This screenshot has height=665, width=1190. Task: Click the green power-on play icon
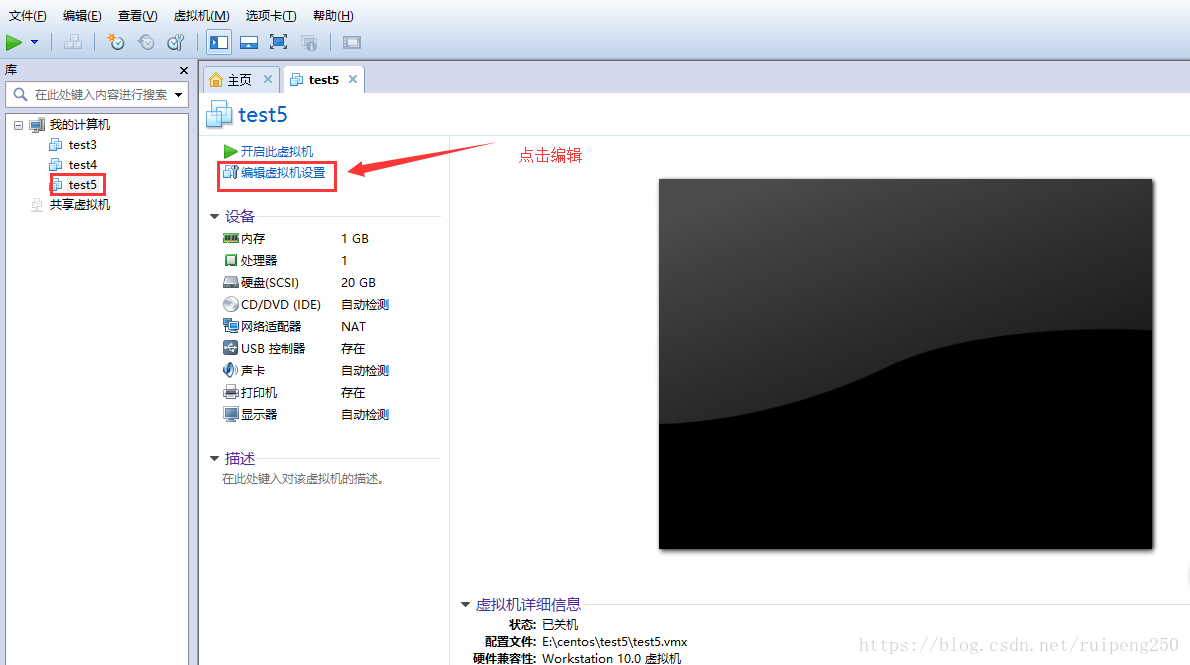point(14,43)
